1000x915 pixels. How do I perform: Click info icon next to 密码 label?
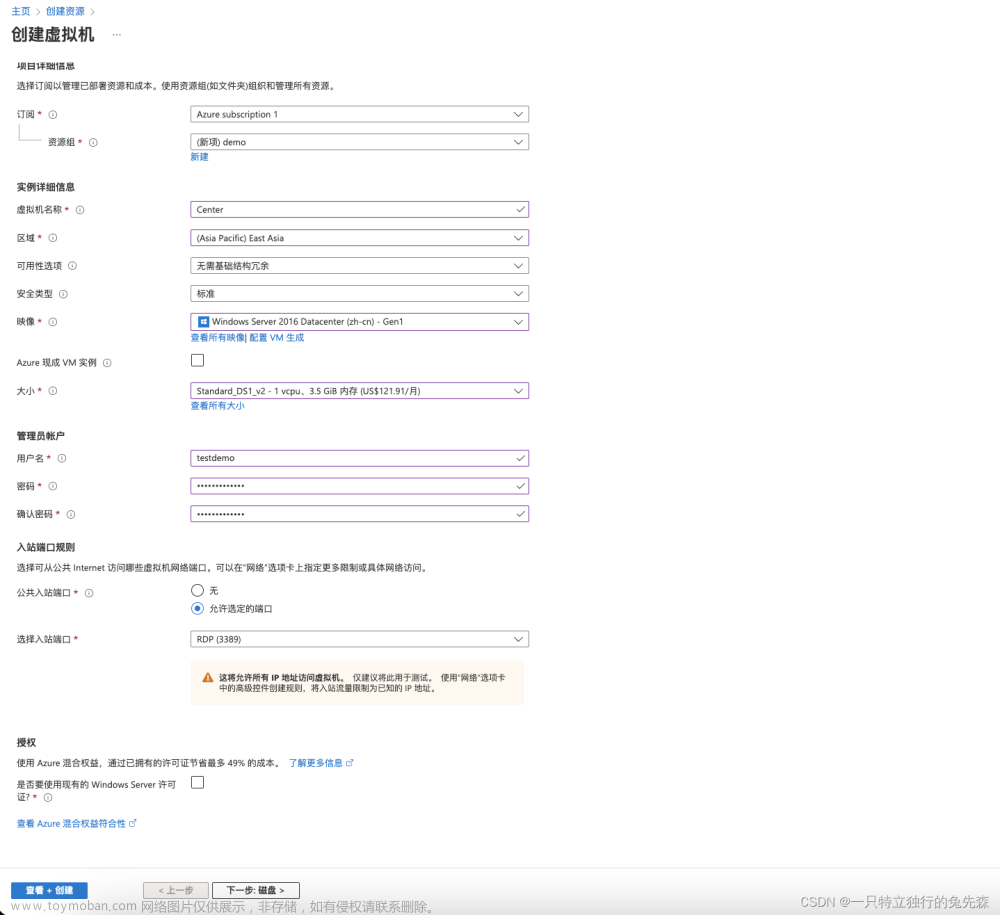point(53,487)
